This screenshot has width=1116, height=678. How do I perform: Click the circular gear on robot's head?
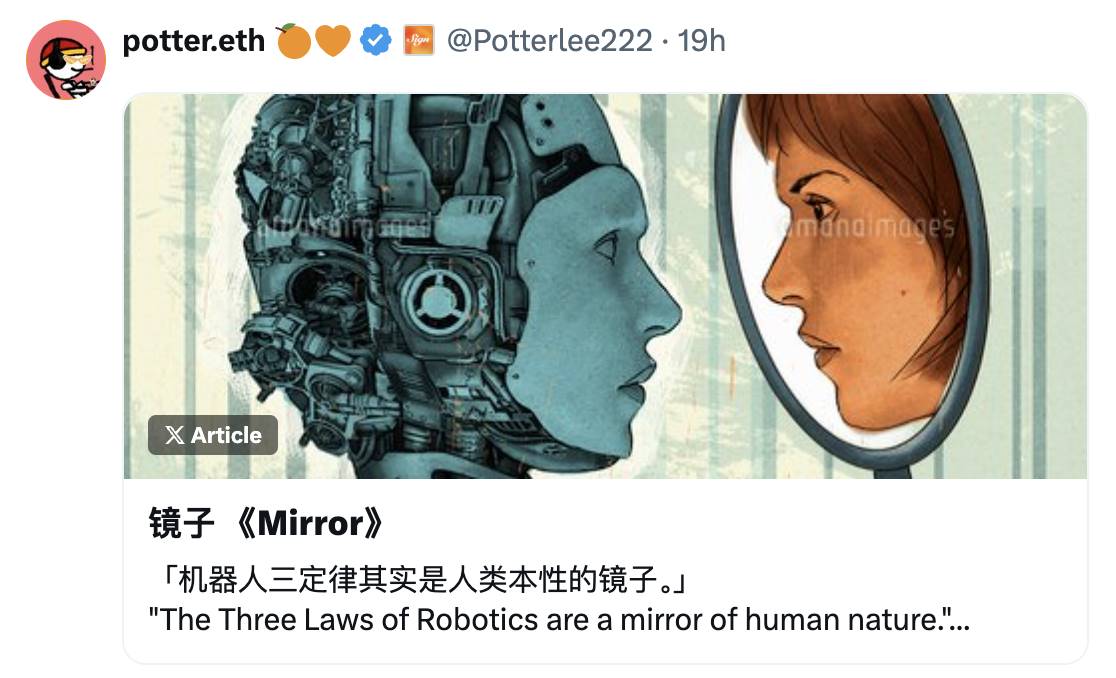436,300
